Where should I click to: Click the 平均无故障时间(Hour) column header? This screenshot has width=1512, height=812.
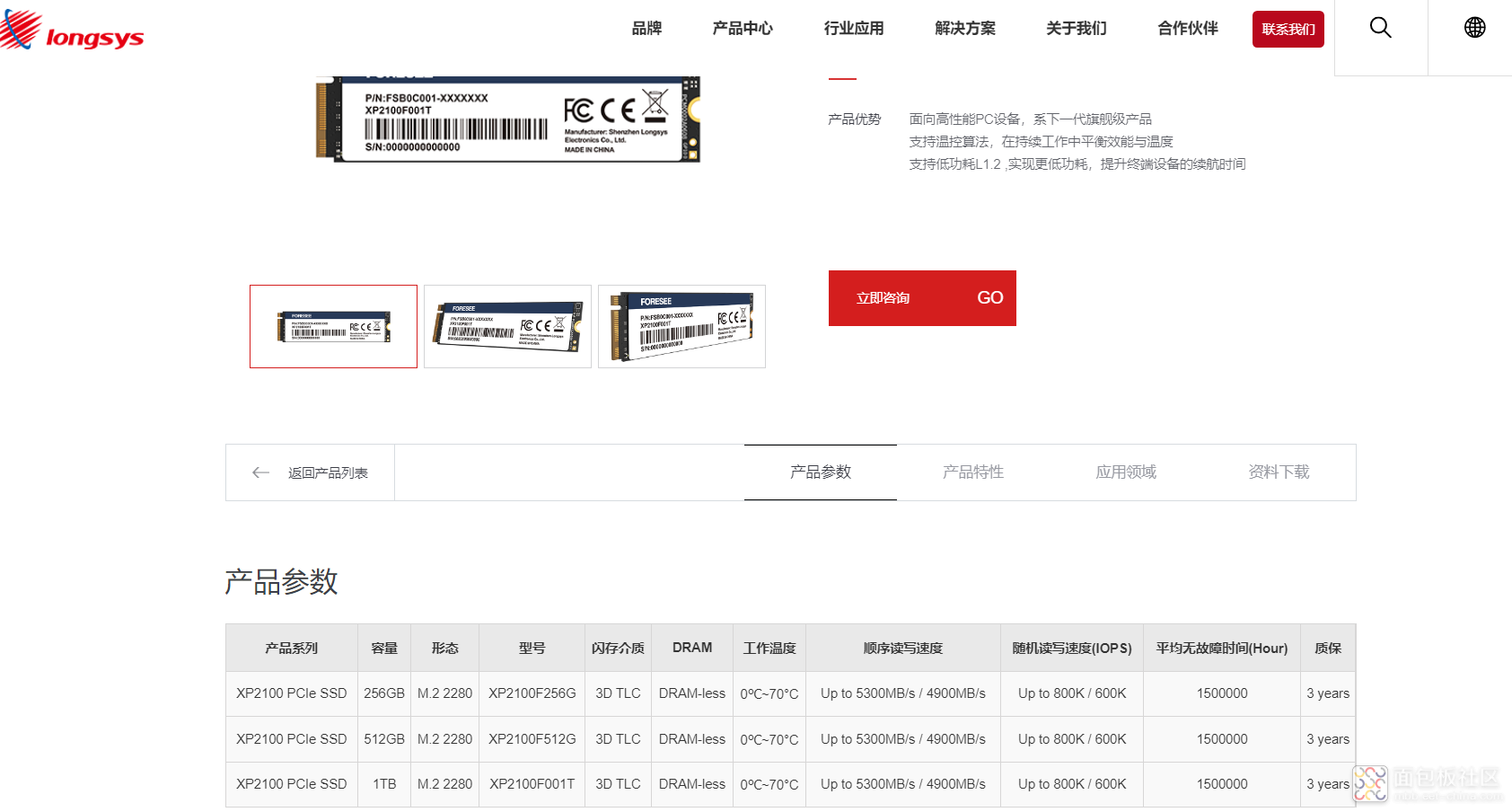click(x=1222, y=649)
